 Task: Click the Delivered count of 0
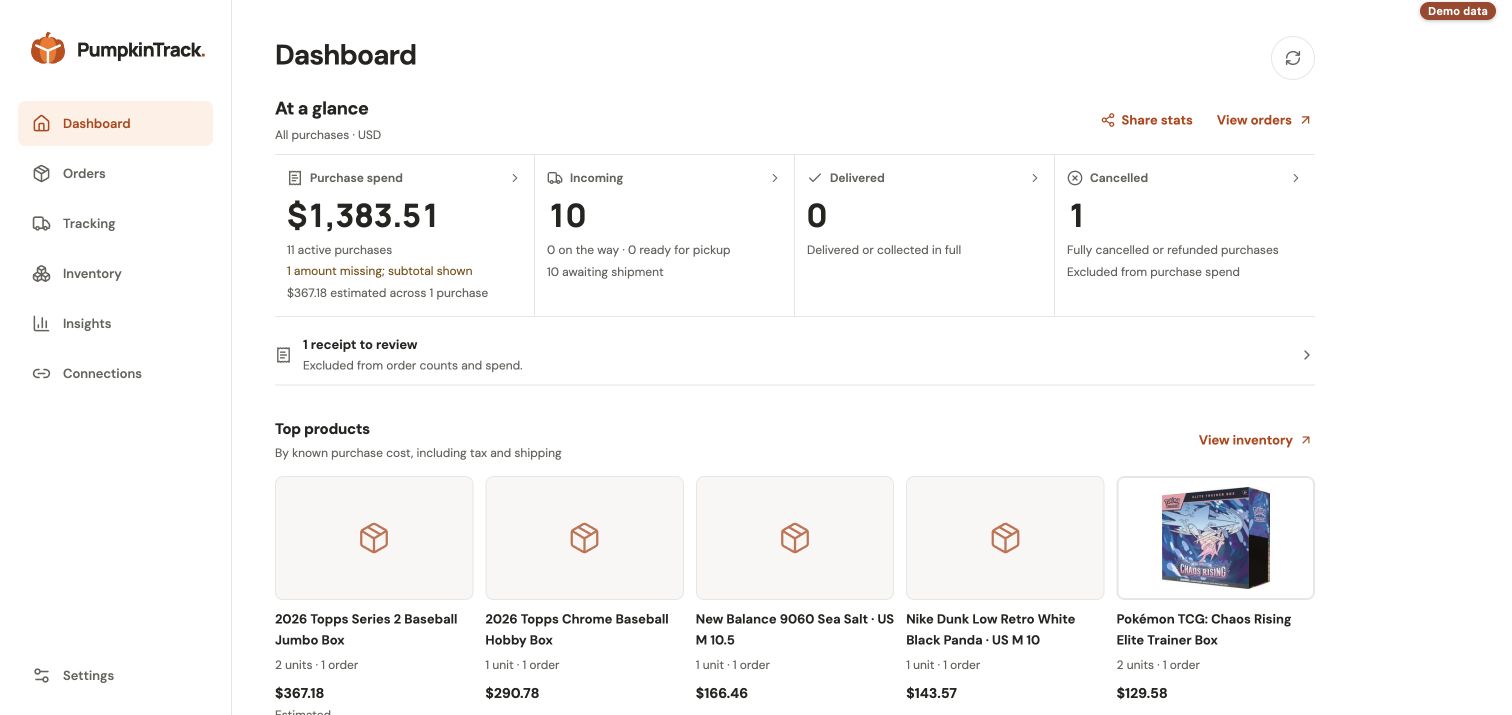[x=817, y=215]
